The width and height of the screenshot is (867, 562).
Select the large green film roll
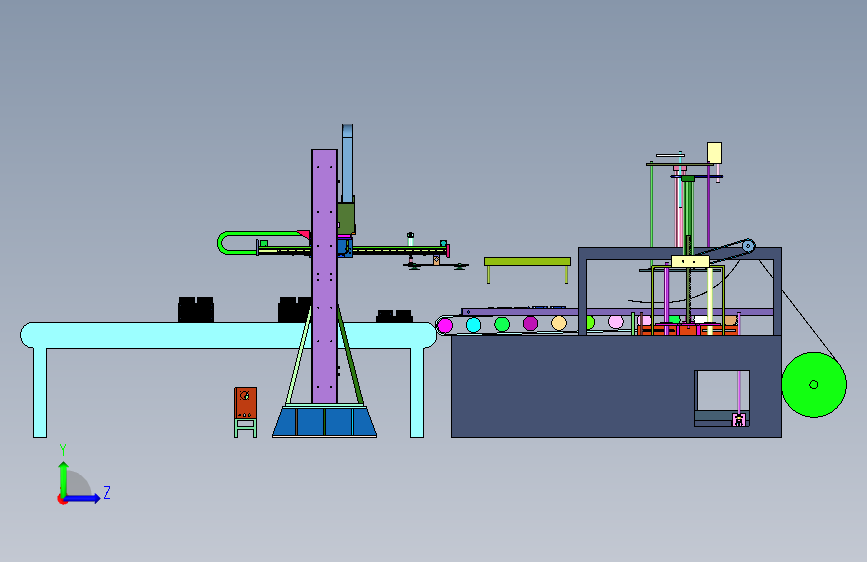814,384
